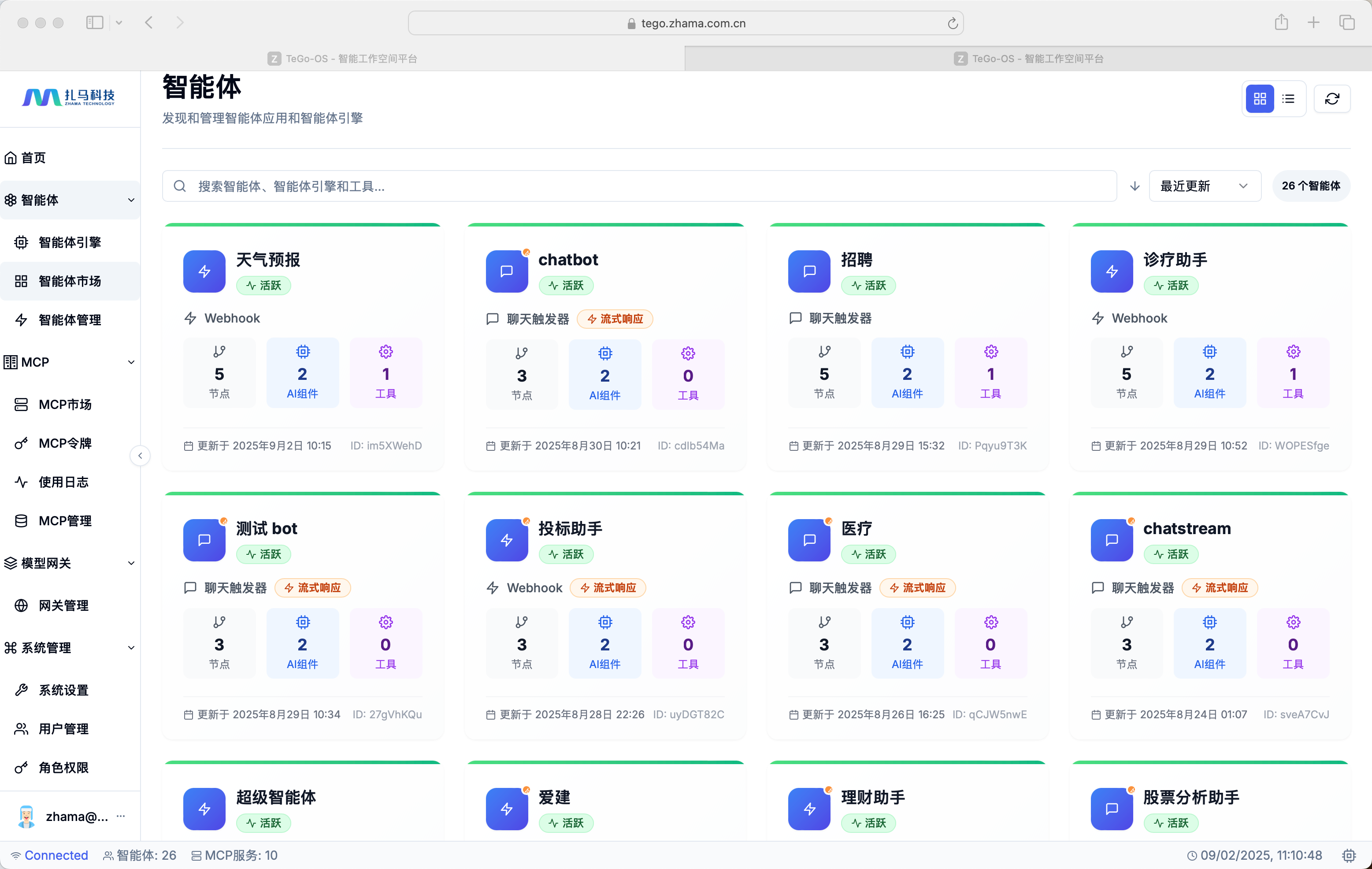This screenshot has width=1372, height=869.
Task: Click the sort direction arrow icon
Action: [x=1135, y=186]
